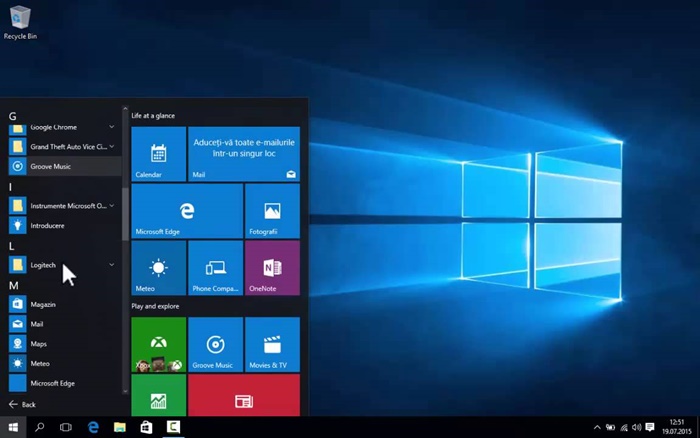The height and width of the screenshot is (438, 700).
Task: Jump via letter M header
Action: [13, 285]
